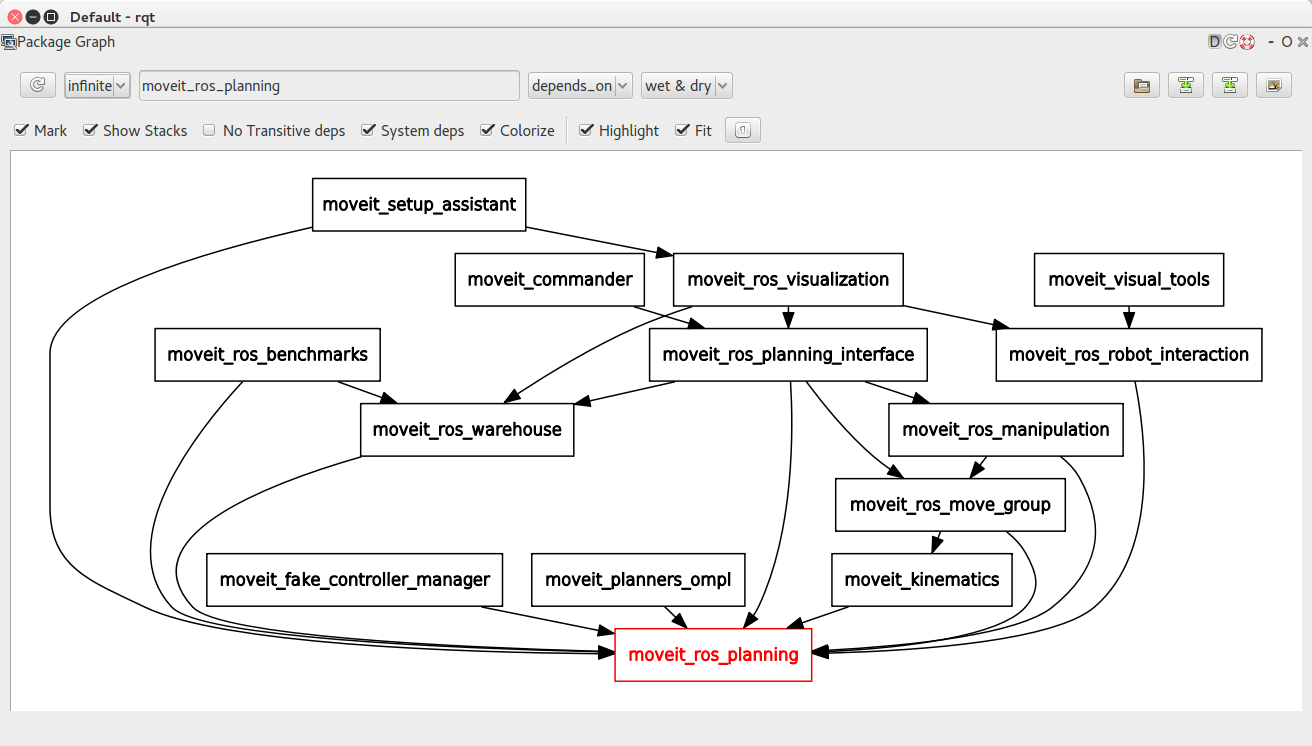The width and height of the screenshot is (1312, 746).
Task: Save graph as image icon
Action: coord(1273,86)
